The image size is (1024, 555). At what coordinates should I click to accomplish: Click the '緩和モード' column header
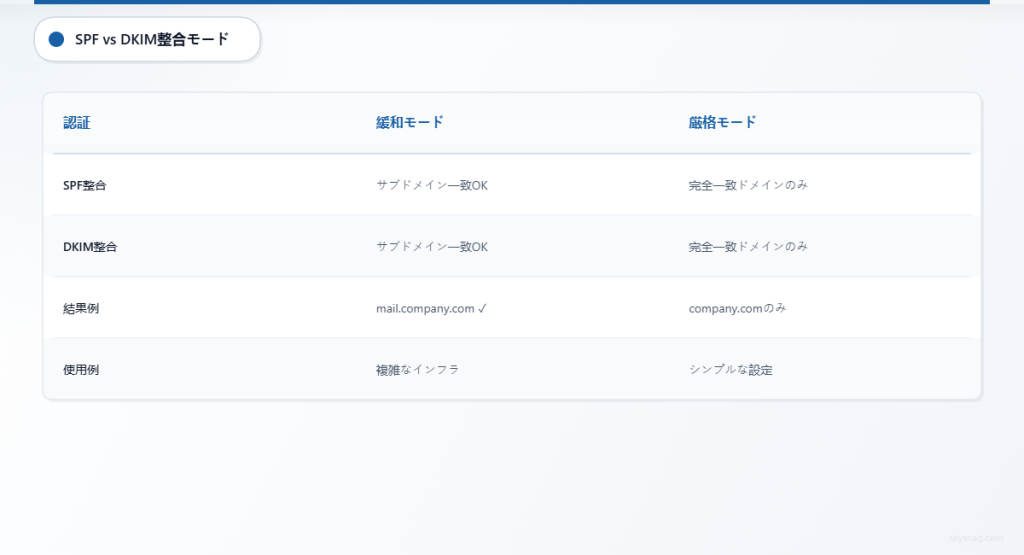409,122
